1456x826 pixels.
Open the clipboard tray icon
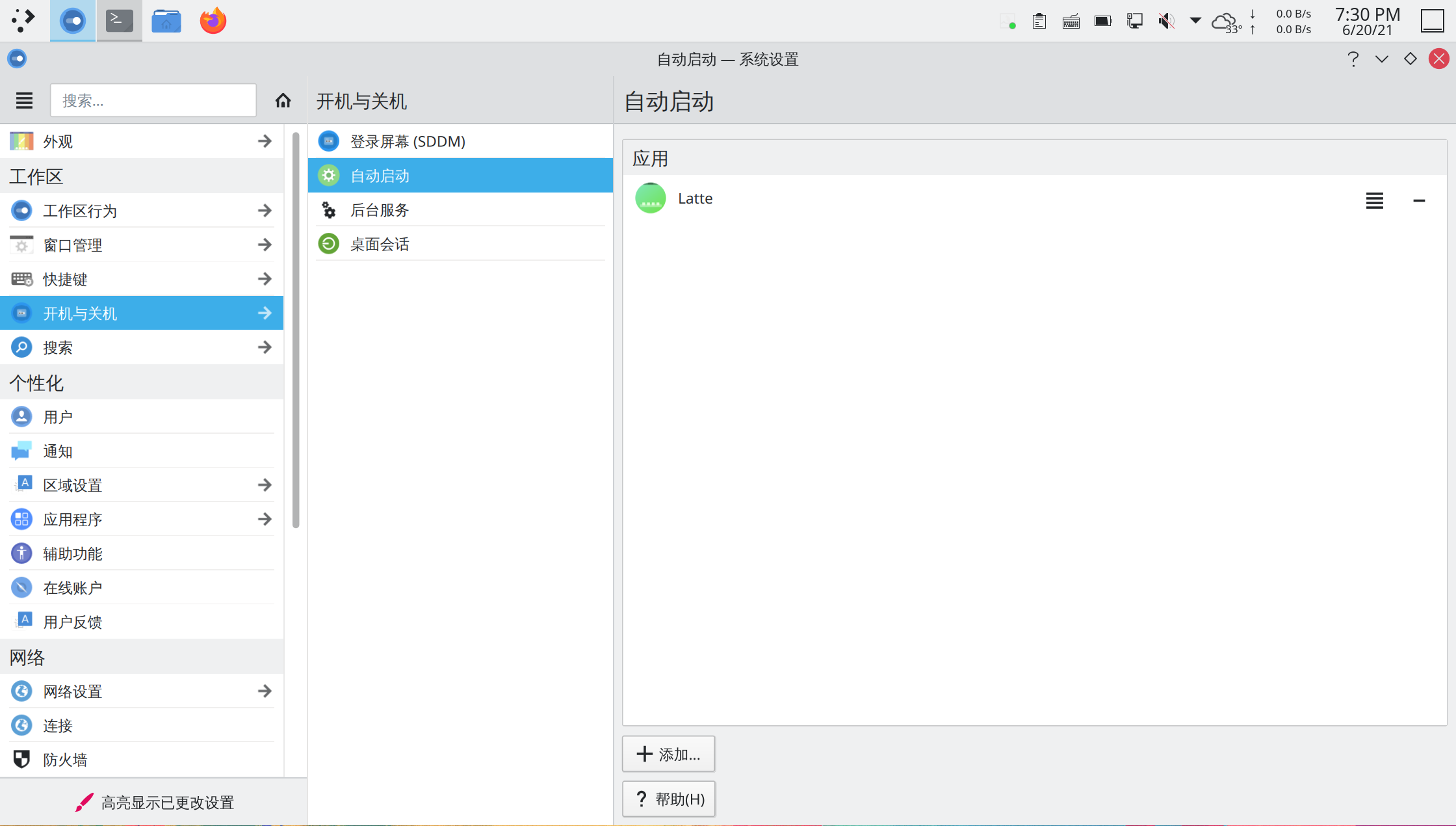click(x=1039, y=21)
